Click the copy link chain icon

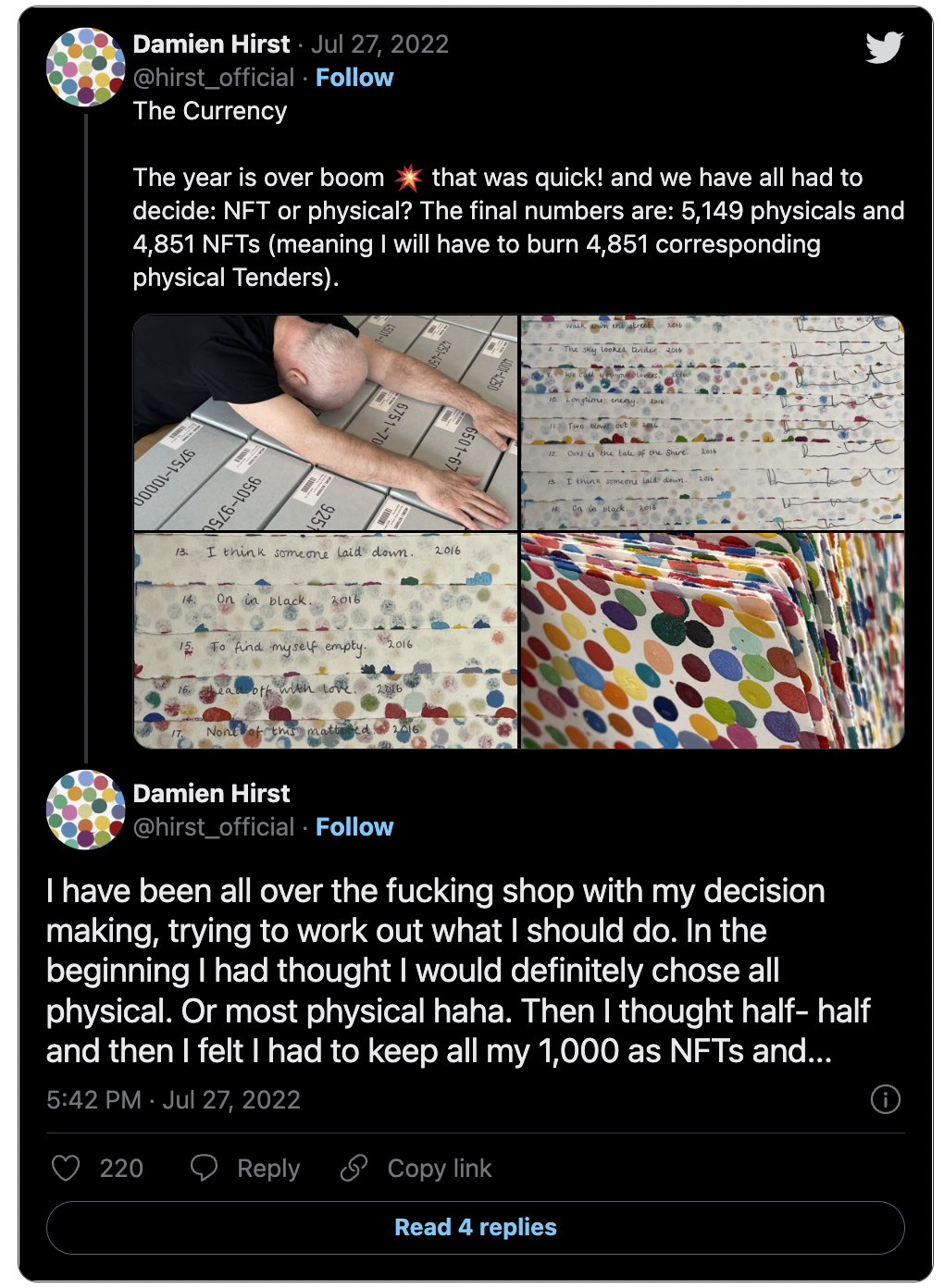tap(354, 1168)
